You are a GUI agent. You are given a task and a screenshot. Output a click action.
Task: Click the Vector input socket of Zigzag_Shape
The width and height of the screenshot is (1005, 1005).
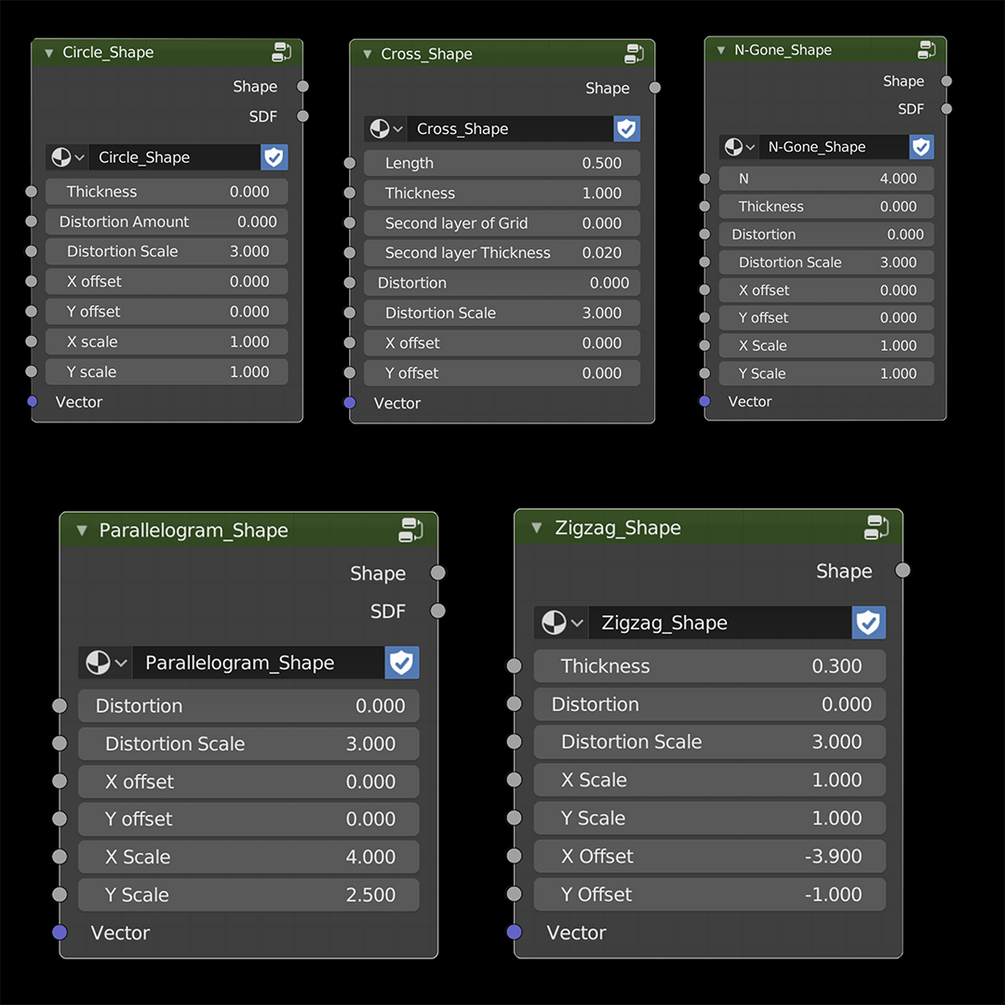pyautogui.click(x=514, y=932)
